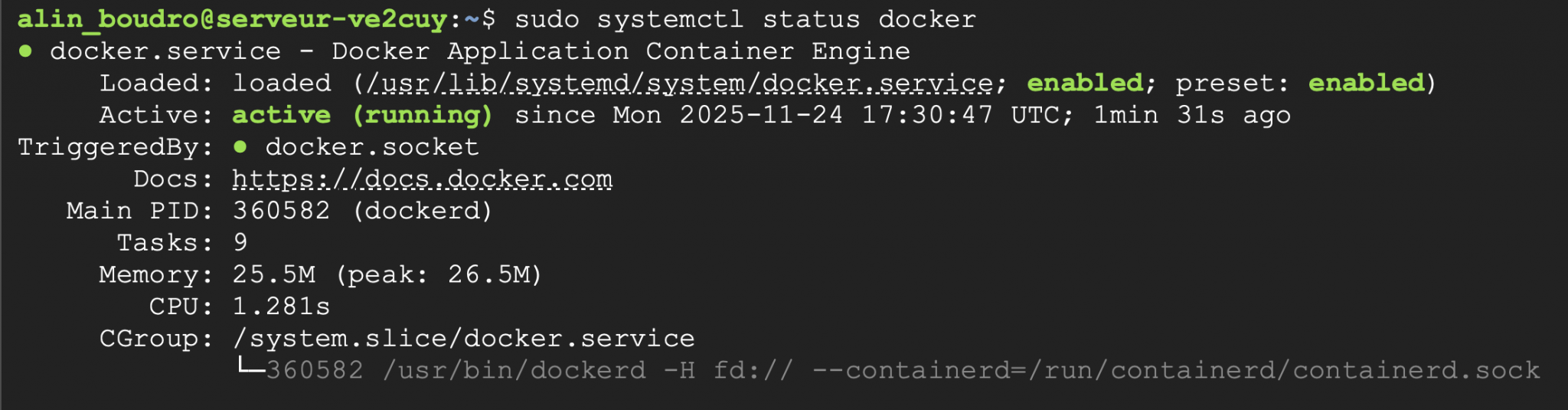
Task: Click the CPU time value 1.281s
Action: (281, 307)
